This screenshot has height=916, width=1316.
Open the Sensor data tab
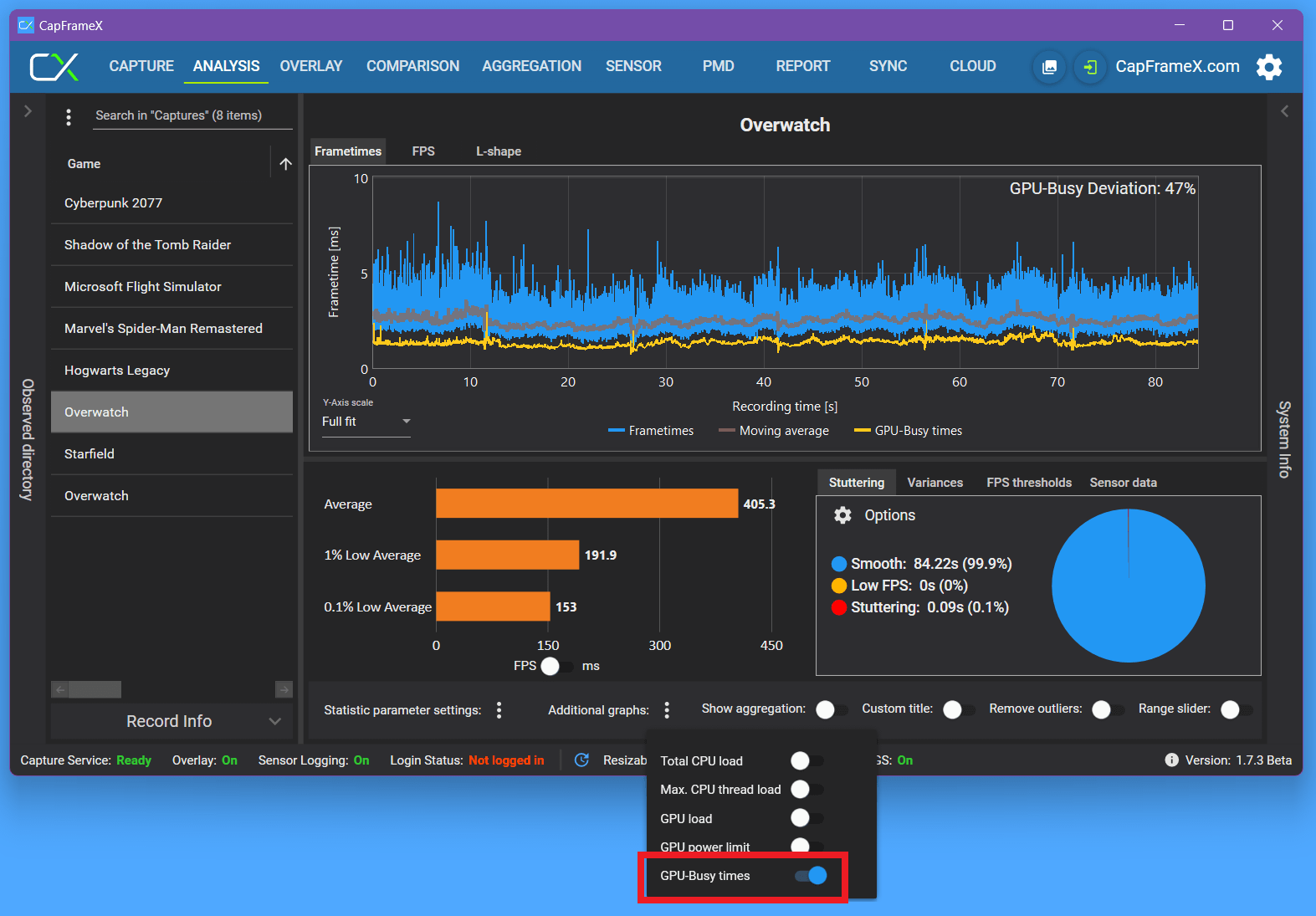(x=1123, y=483)
